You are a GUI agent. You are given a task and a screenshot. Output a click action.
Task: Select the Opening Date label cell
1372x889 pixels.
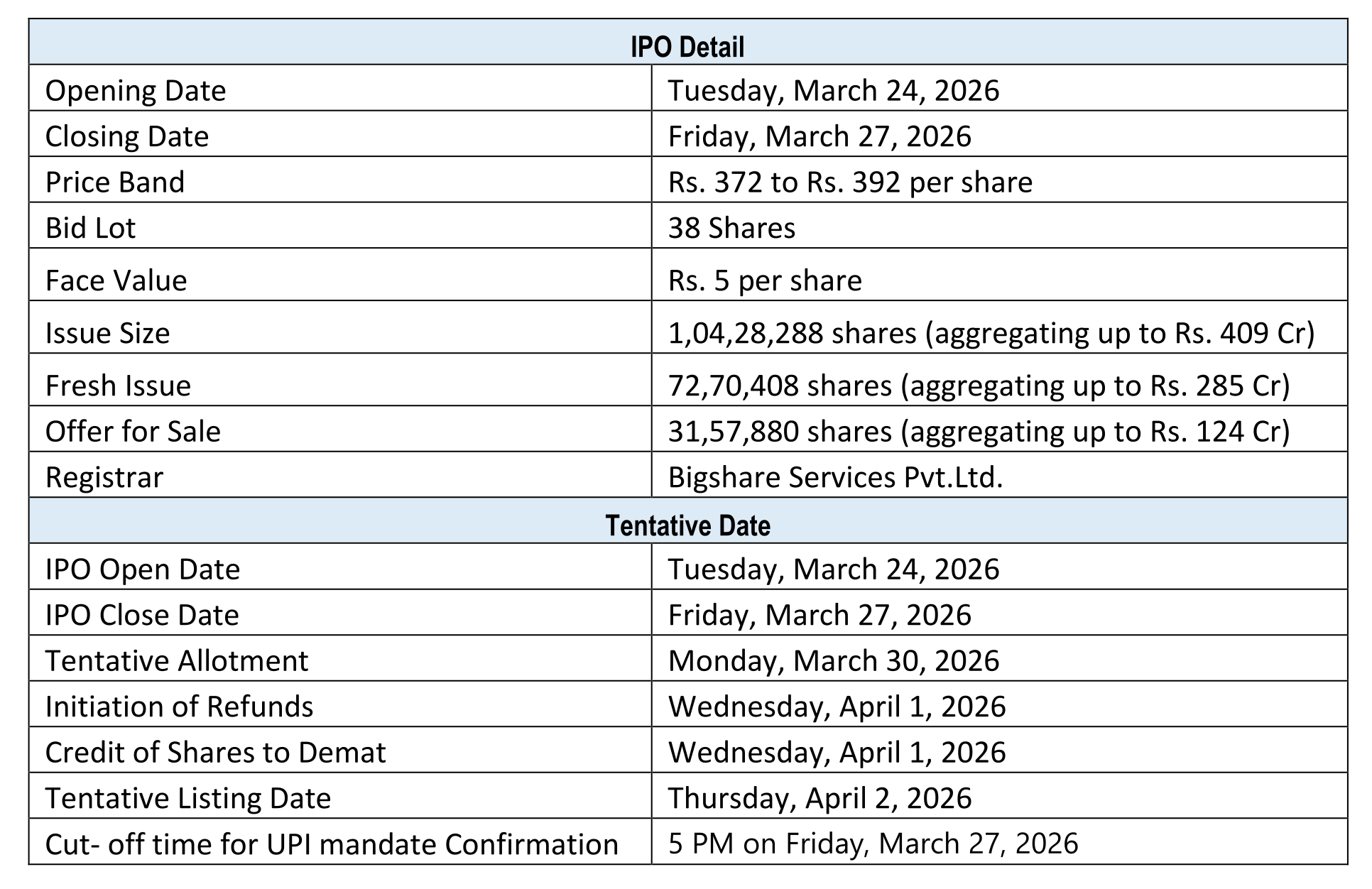tap(136, 91)
